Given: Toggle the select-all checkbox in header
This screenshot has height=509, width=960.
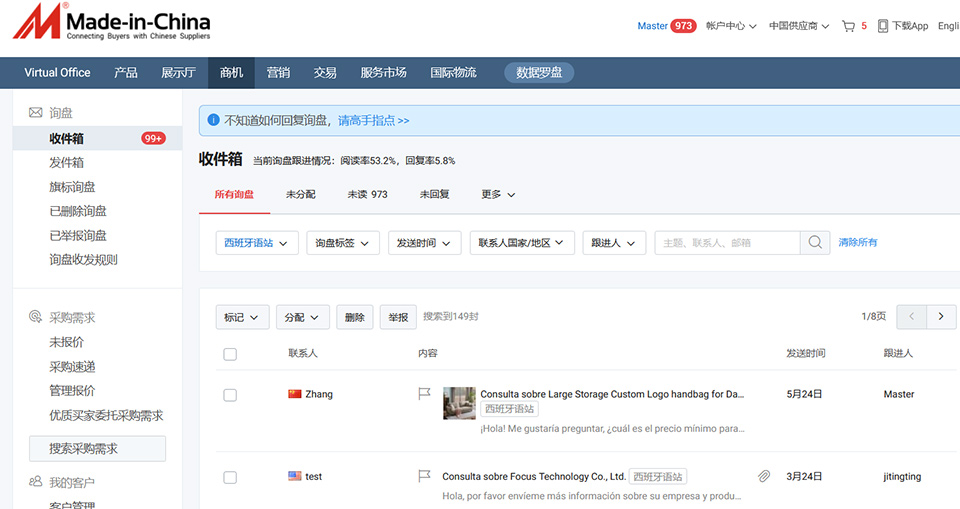Looking at the screenshot, I should coord(230,354).
